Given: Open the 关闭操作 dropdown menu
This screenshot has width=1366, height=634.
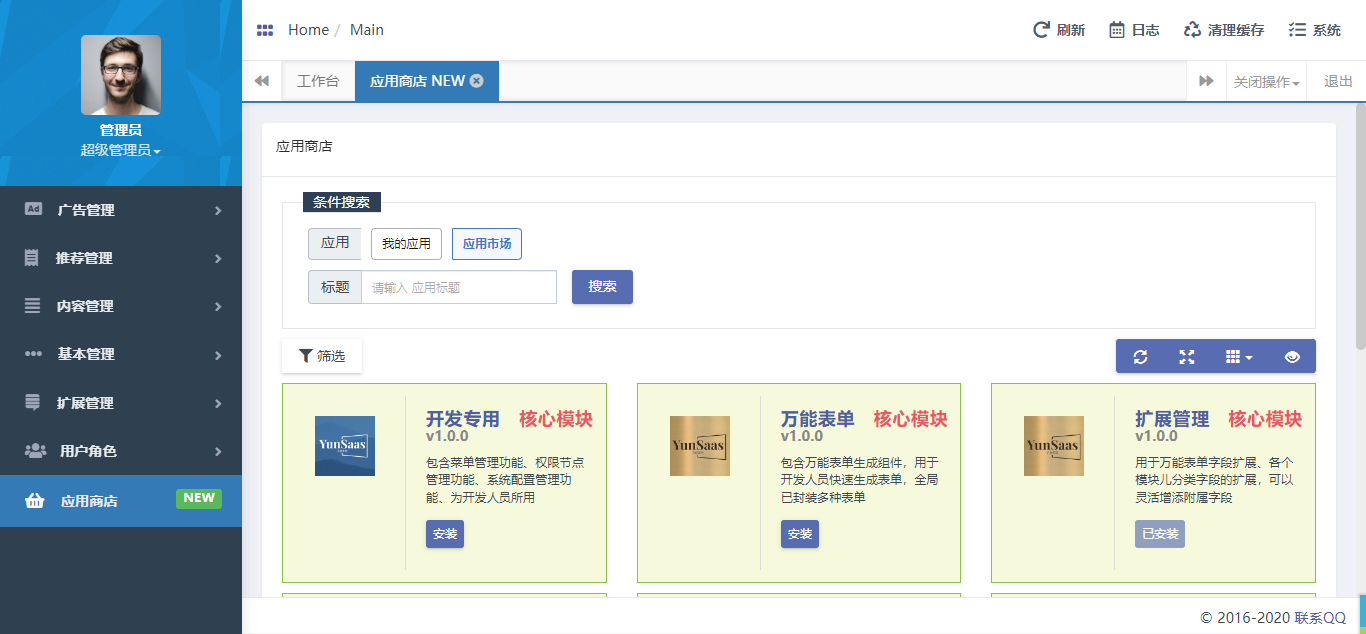Looking at the screenshot, I should 1266,82.
